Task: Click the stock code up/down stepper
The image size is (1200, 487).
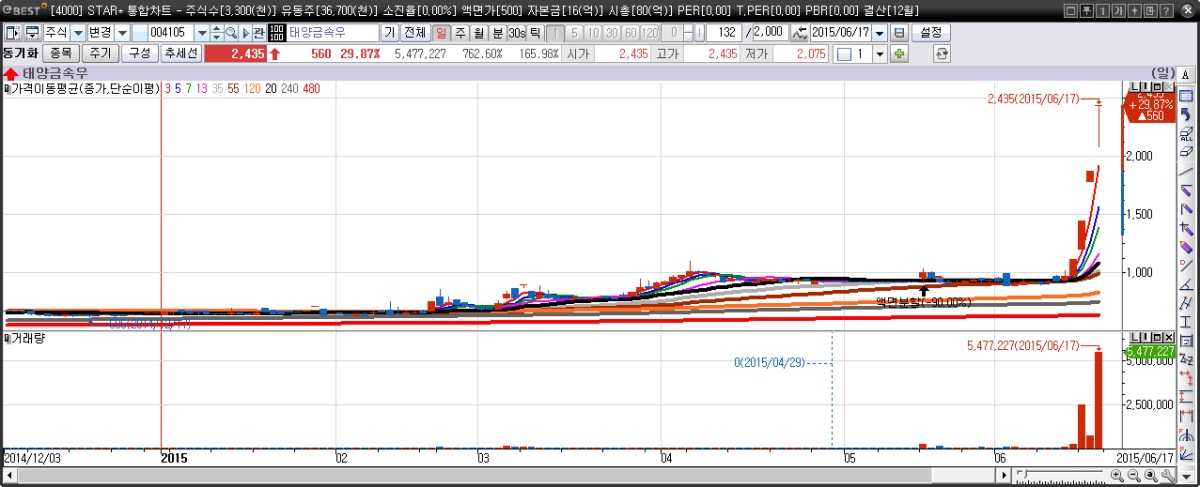Action: click(216, 33)
